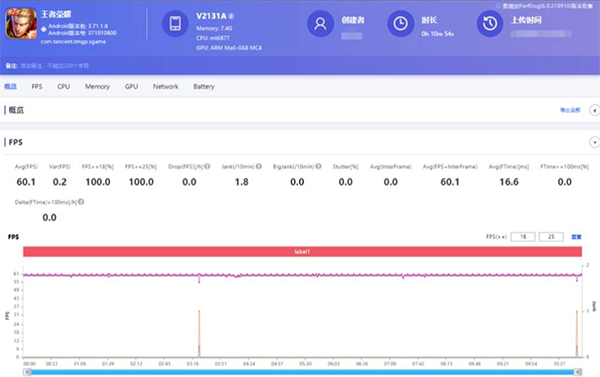Image resolution: width=600 pixels, height=377 pixels.
Task: Click the duration clock icon
Action: [401, 23]
